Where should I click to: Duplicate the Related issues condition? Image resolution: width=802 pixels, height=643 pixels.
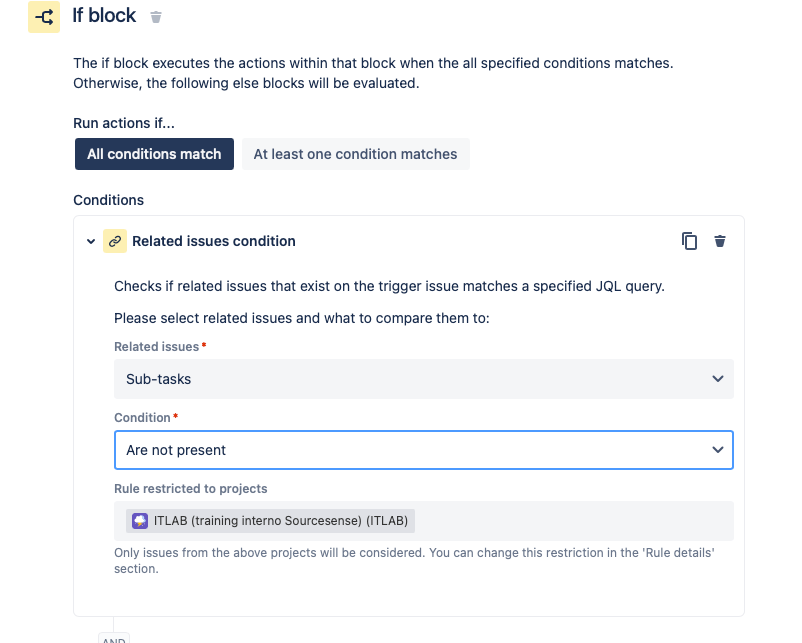point(689,241)
